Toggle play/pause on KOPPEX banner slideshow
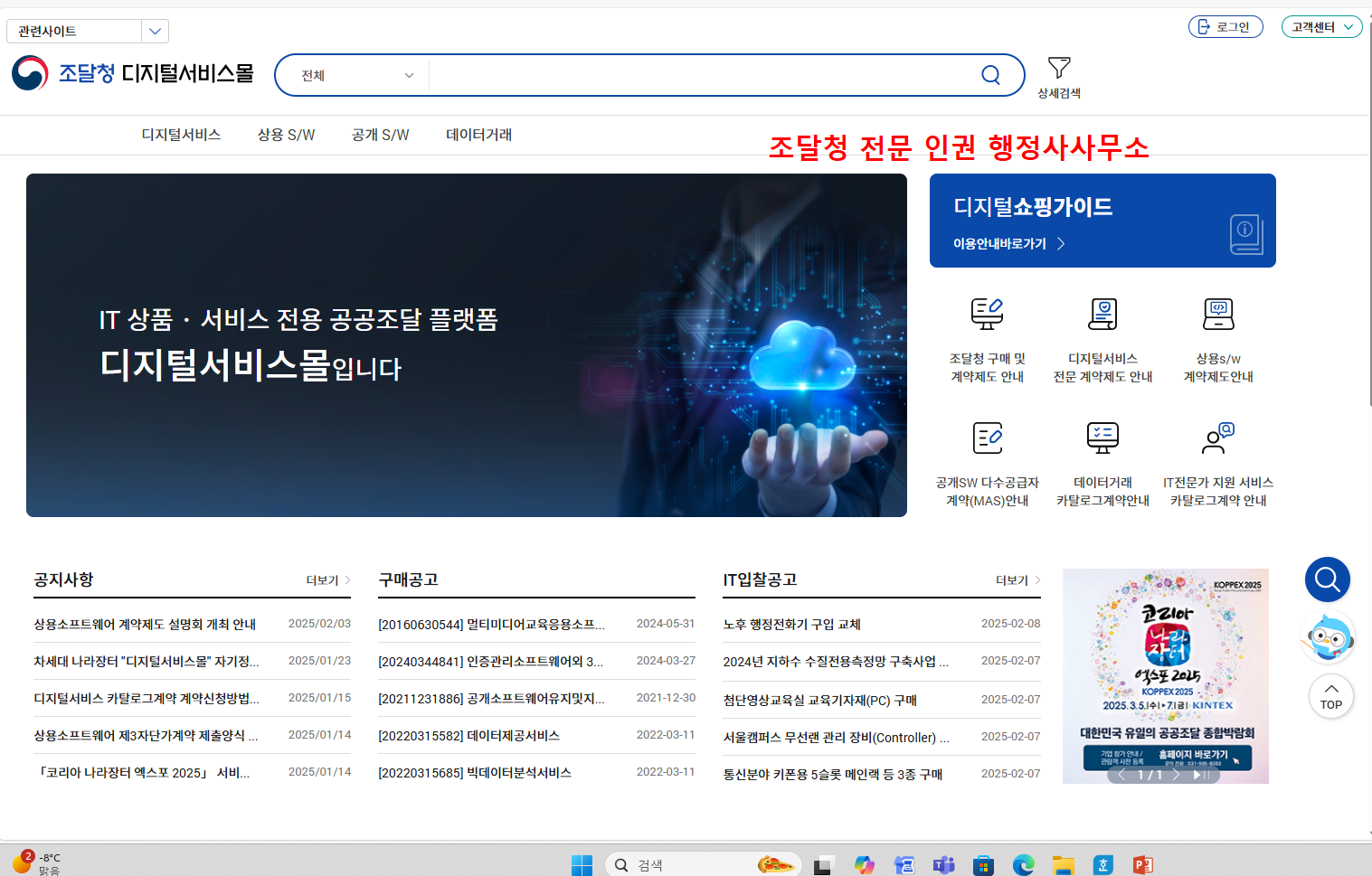The width and height of the screenshot is (1372, 876). (1201, 775)
